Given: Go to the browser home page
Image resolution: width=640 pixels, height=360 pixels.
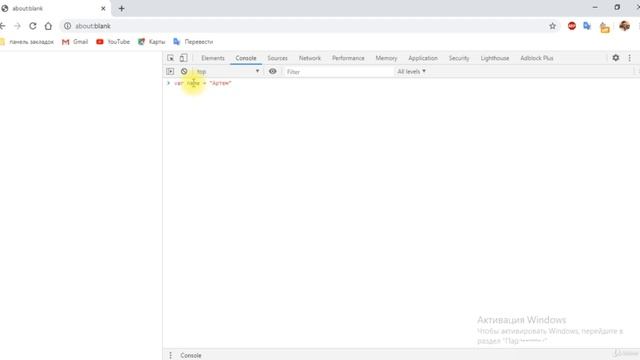Looking at the screenshot, I should [48, 26].
